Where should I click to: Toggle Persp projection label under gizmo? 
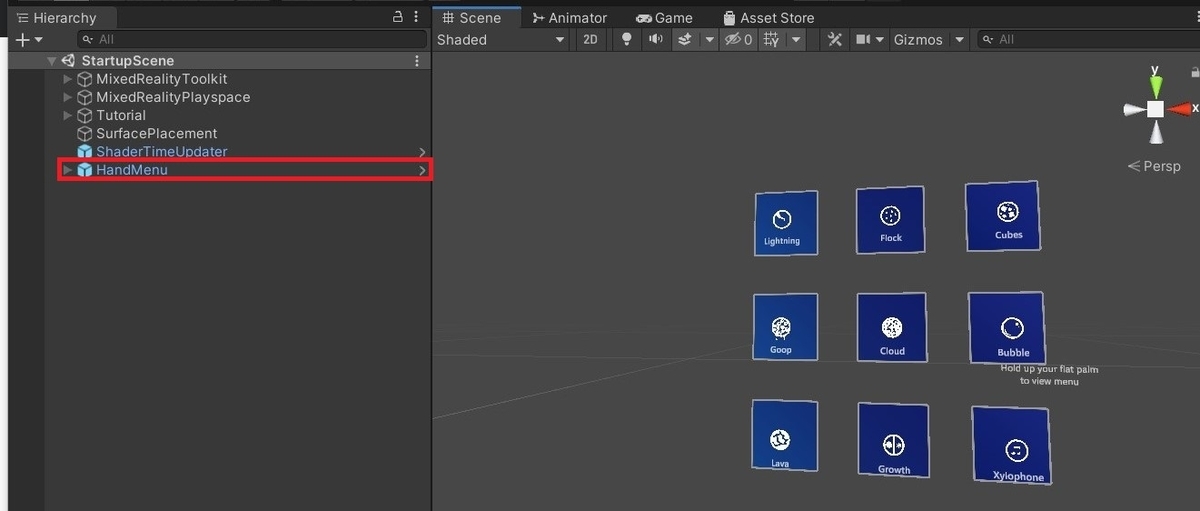coord(1153,166)
